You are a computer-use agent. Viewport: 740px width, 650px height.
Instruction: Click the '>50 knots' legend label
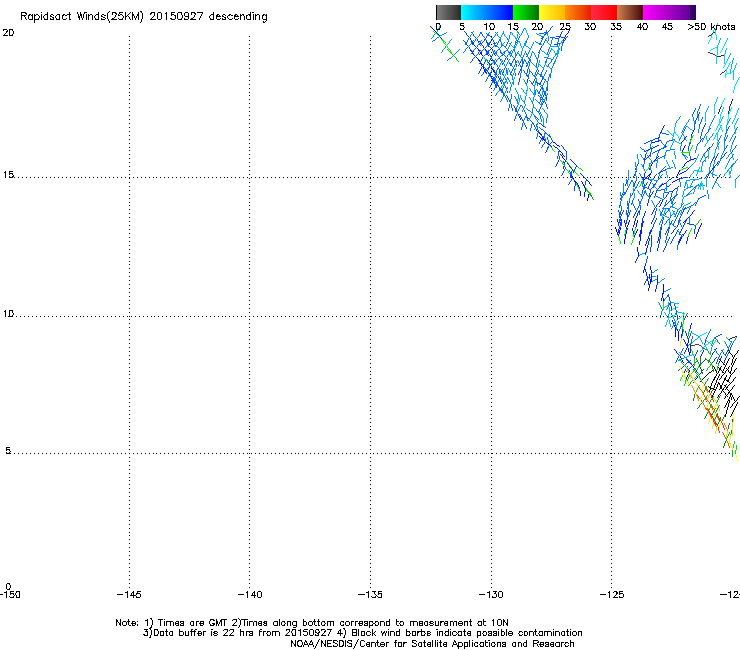click(x=711, y=27)
